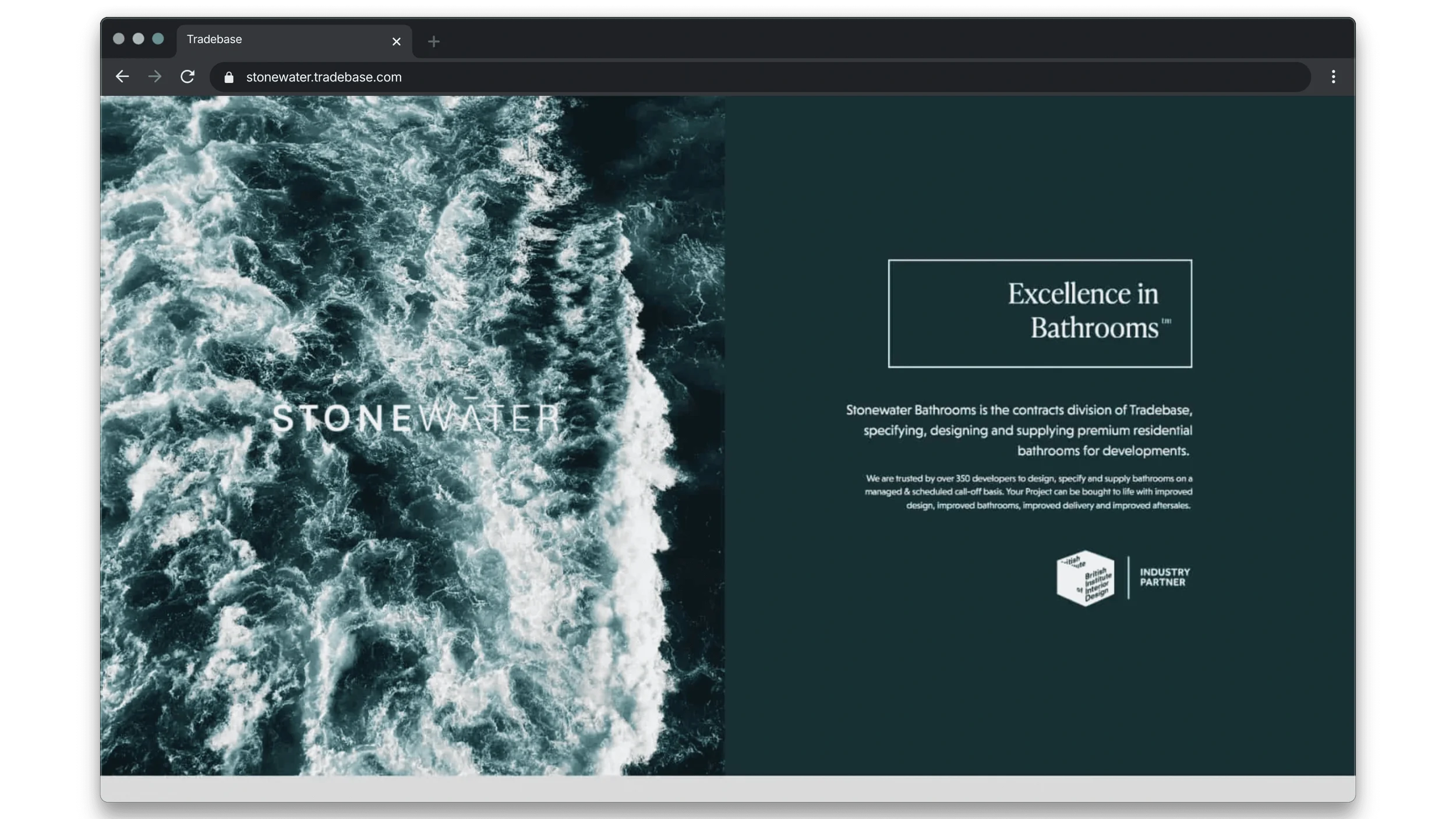Click the Stonewater logo over the waves

(x=416, y=418)
